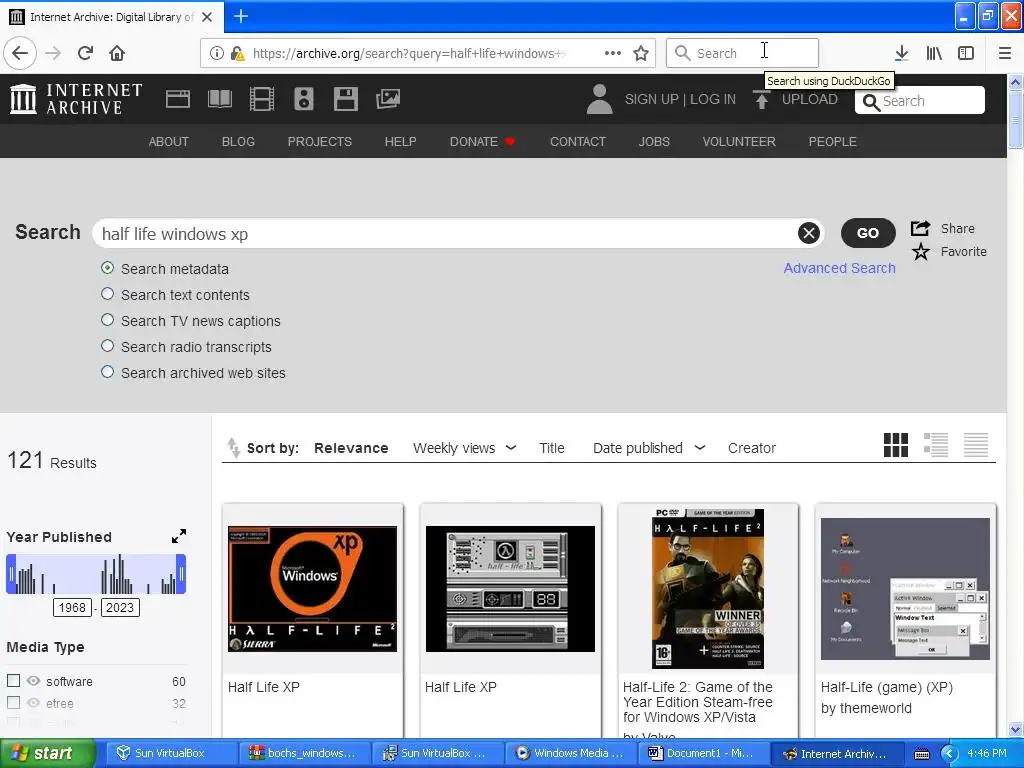Viewport: 1024px width, 768px height.
Task: Sort results by Title
Action: [x=552, y=448]
